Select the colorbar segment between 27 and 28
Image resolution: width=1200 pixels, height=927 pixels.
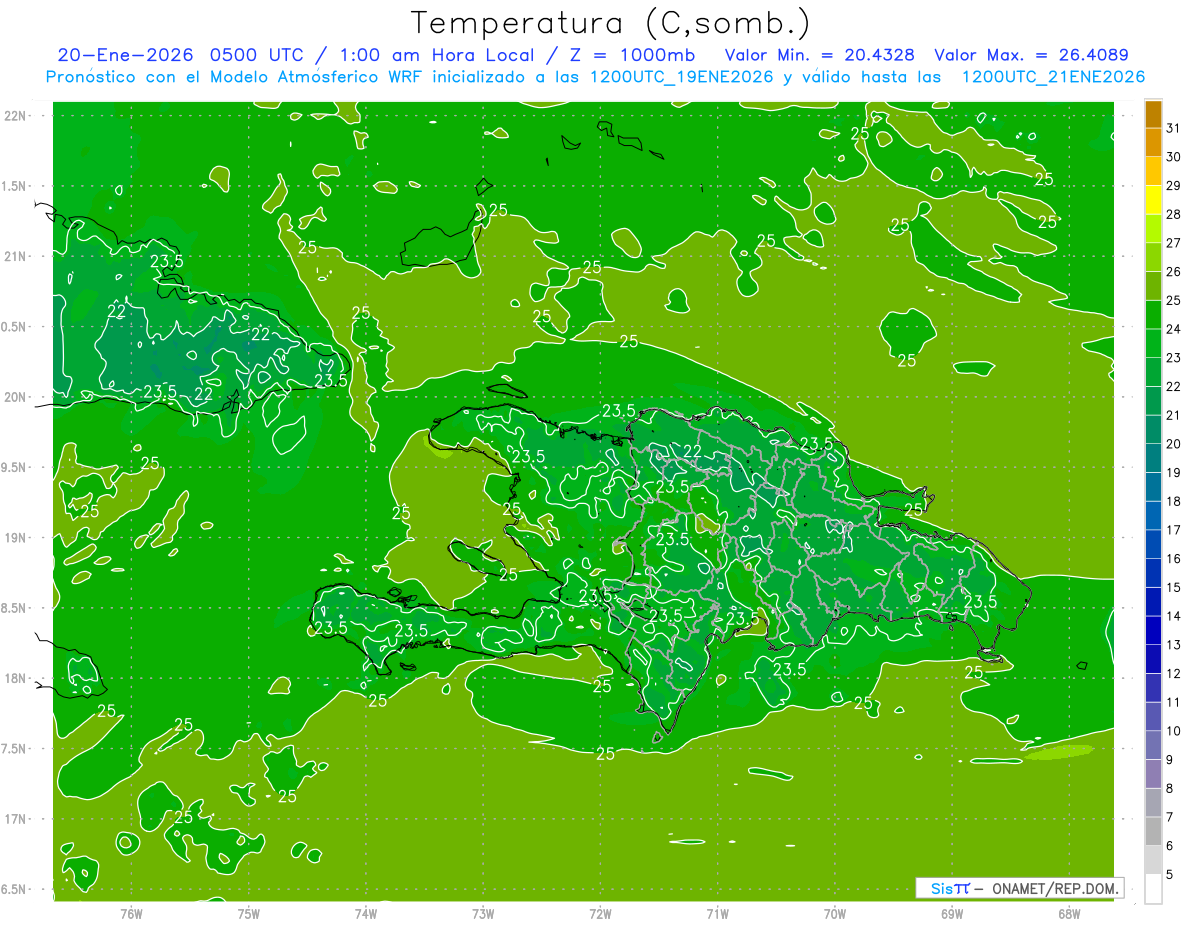[x=1153, y=229]
